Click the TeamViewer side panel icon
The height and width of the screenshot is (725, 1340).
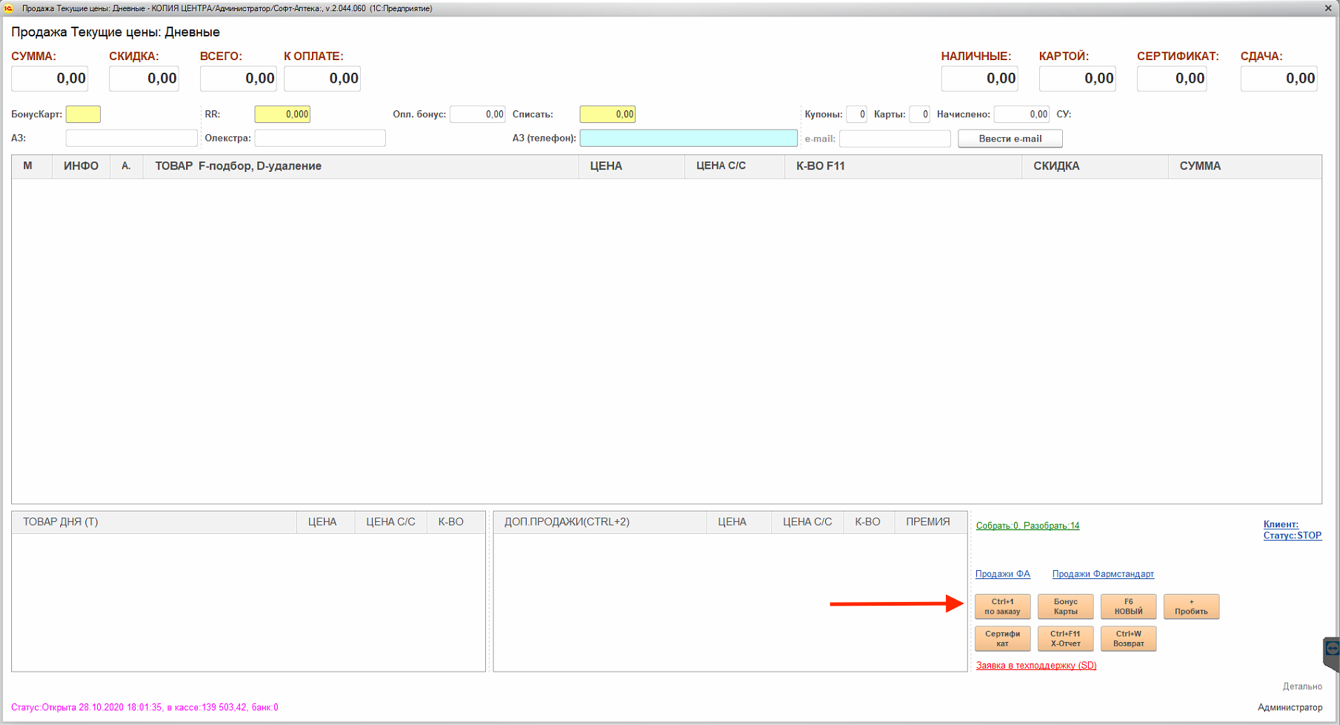pos(1331,651)
